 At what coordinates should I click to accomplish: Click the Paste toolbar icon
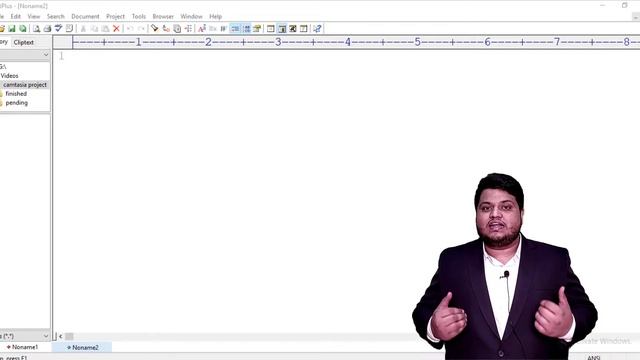click(x=105, y=29)
